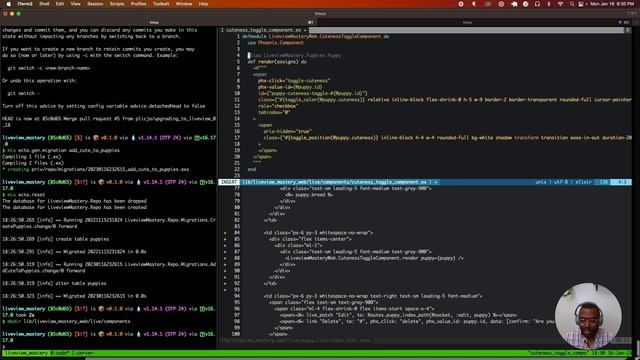Screen dimensions: 640x360
Task: Click the Wi-Fi status icon
Action: pyautogui.click(x=561, y=4)
